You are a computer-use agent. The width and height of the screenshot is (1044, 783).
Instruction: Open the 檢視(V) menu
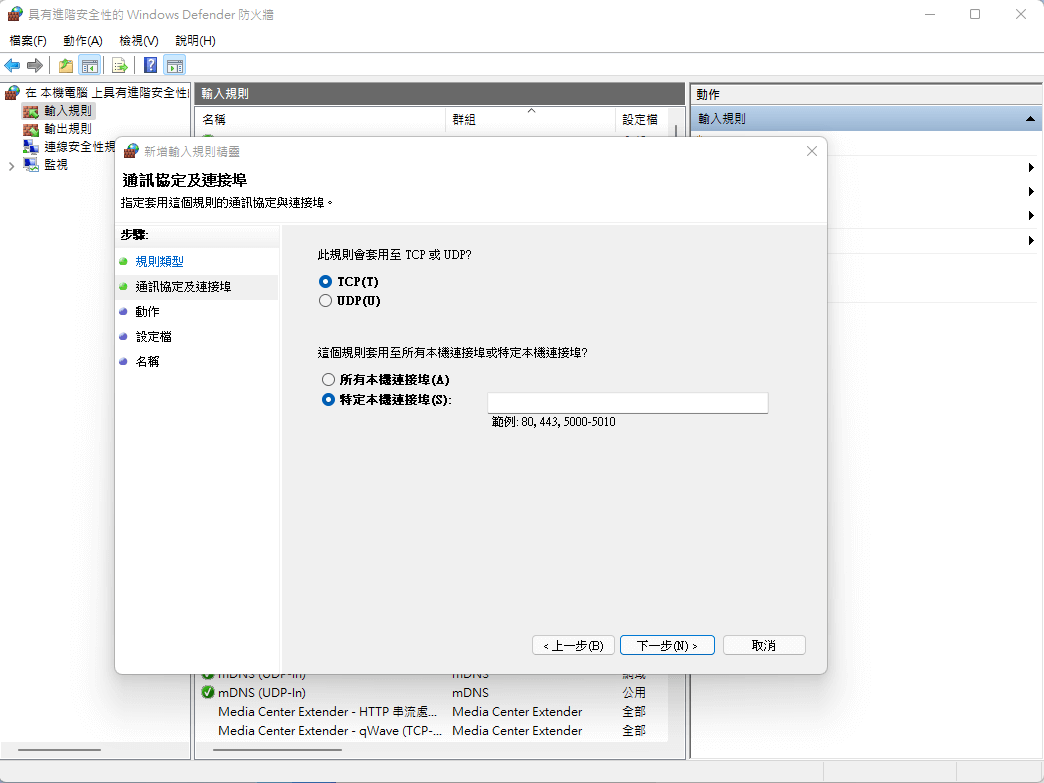[x=138, y=41]
